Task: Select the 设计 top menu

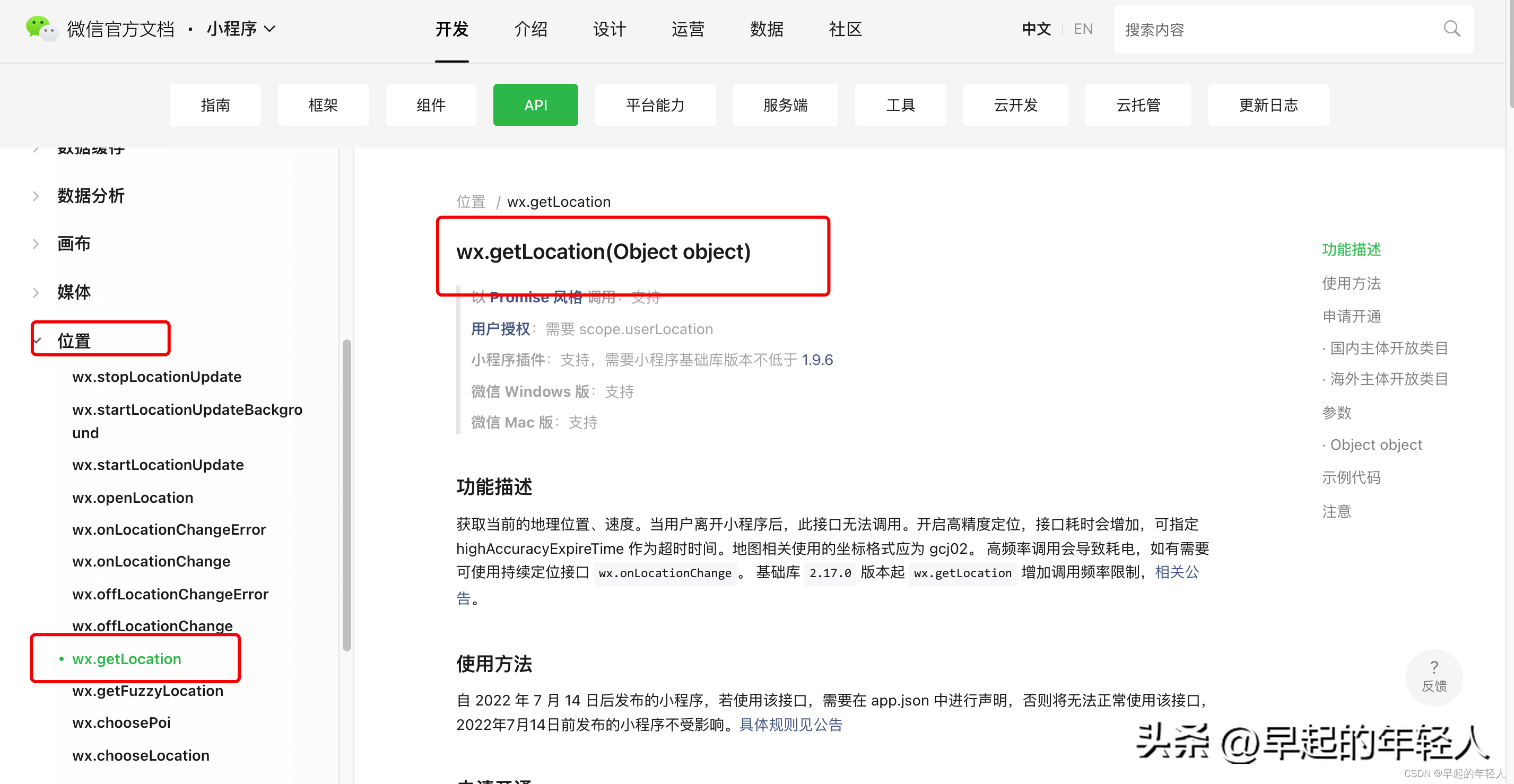Action: pos(609,29)
